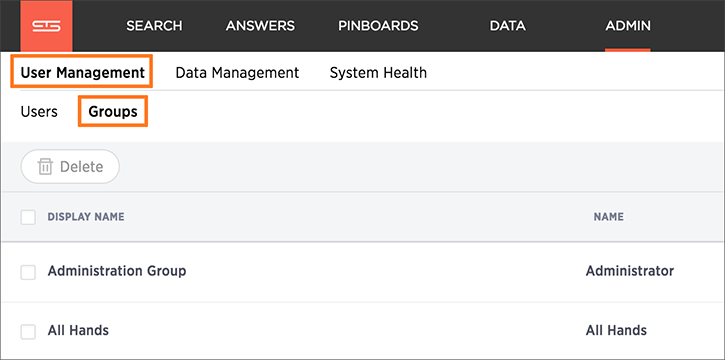The width and height of the screenshot is (725, 360).
Task: Show the Users sub-tab
Action: coord(39,112)
